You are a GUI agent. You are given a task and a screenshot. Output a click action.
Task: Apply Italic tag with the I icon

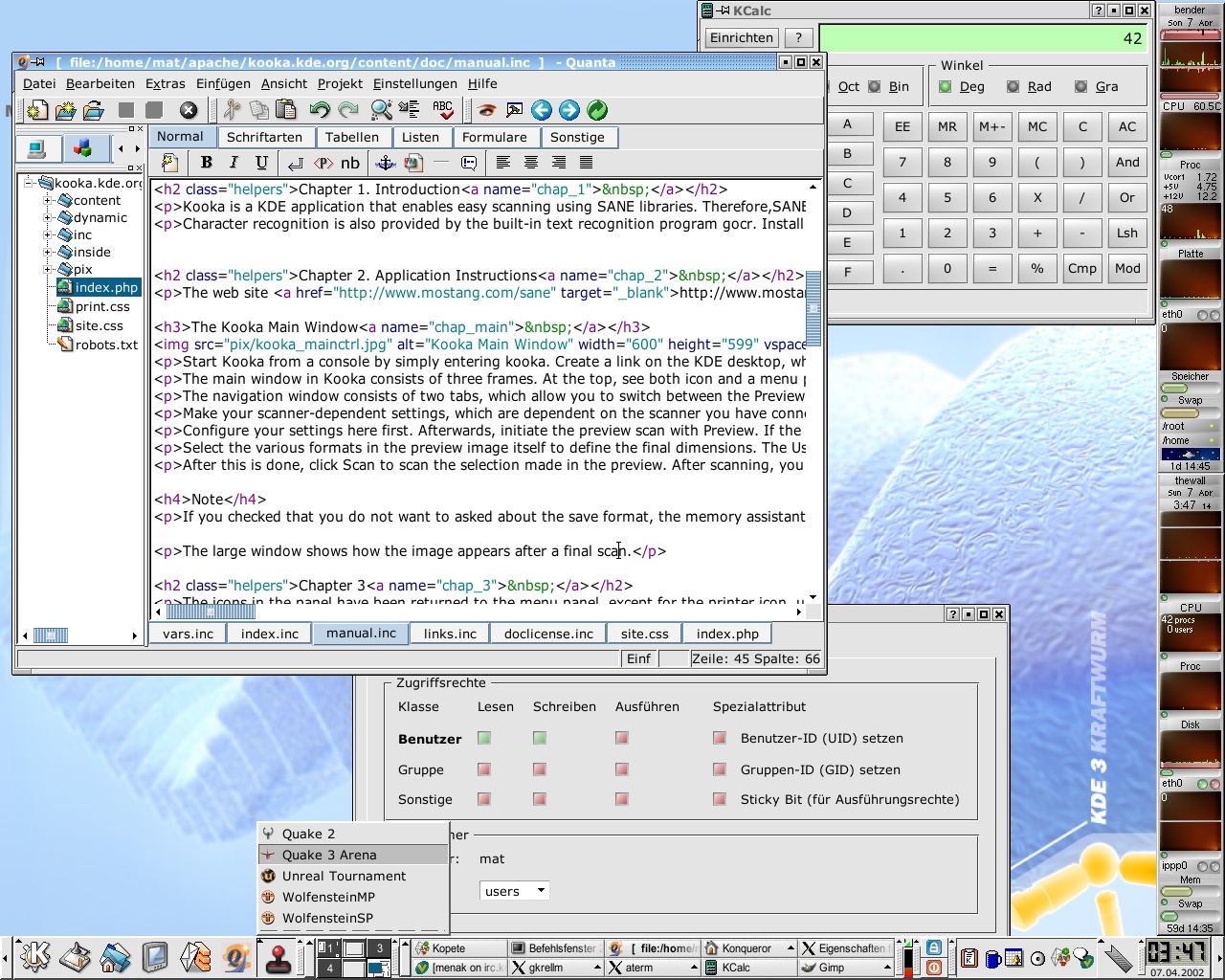tap(234, 163)
